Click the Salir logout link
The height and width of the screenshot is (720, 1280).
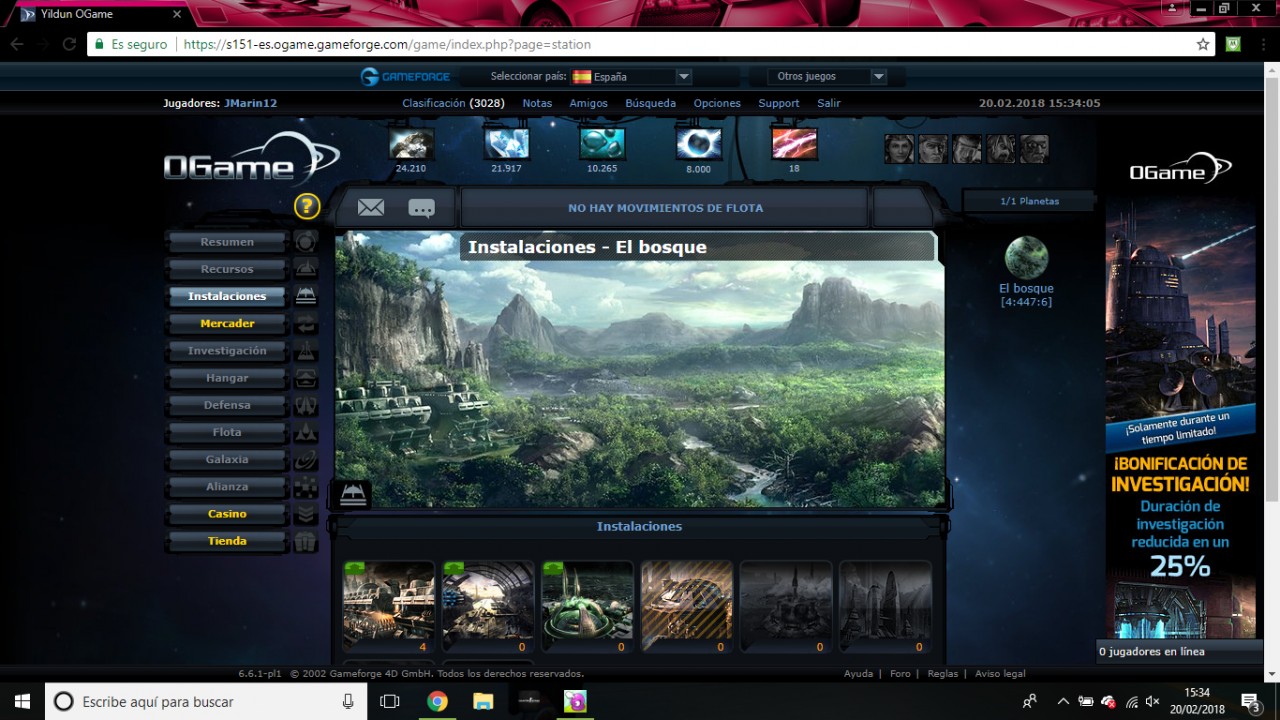click(x=828, y=103)
